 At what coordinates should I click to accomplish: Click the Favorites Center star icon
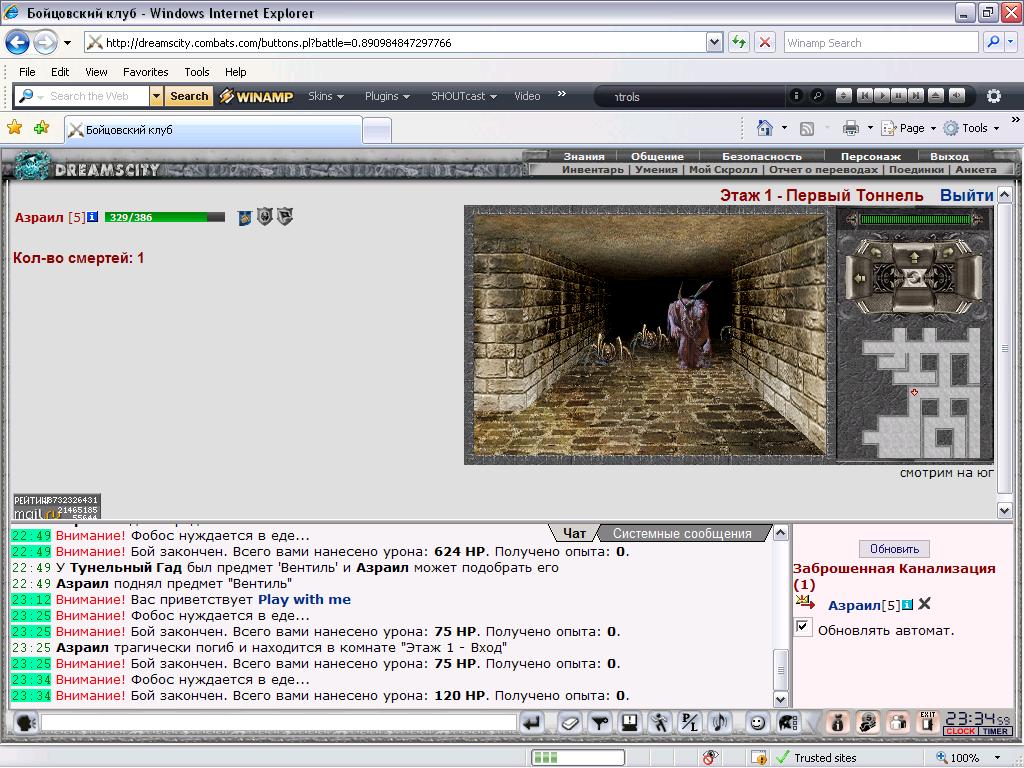coord(14,127)
